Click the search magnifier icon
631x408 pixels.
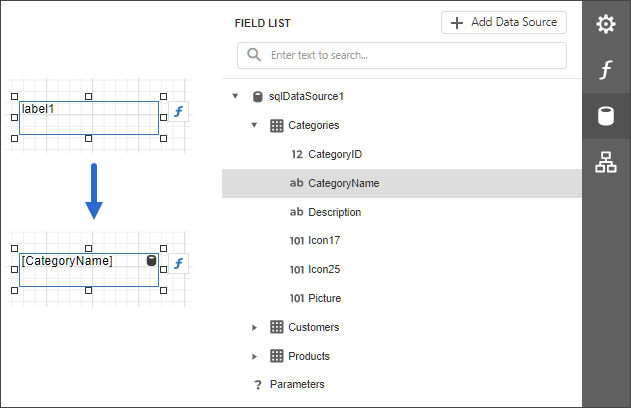tap(254, 55)
